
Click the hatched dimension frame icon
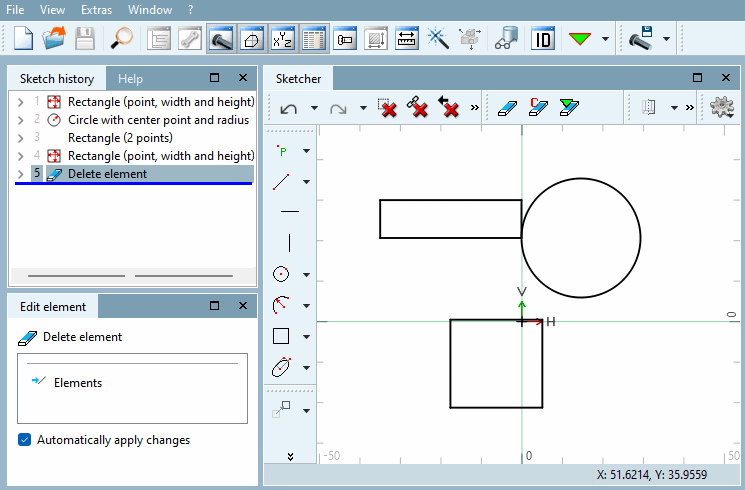pyautogui.click(x=376, y=38)
